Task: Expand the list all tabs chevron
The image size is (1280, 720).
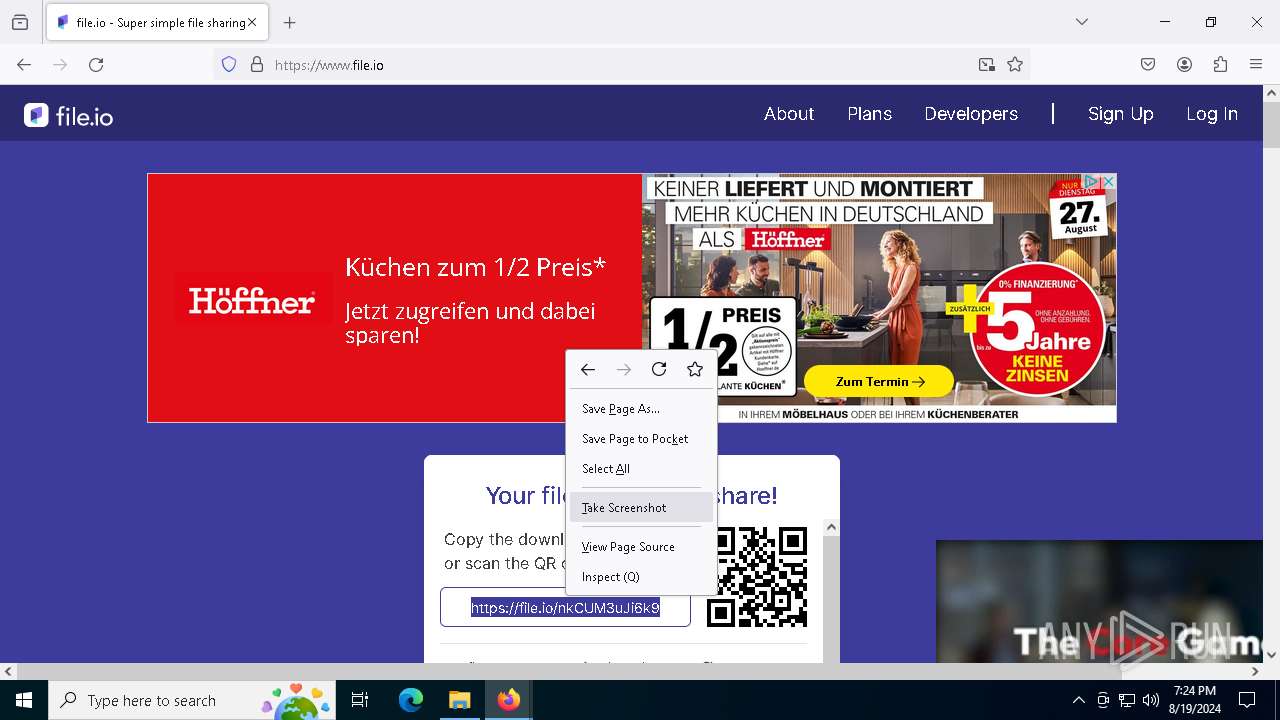Action: tap(1082, 22)
